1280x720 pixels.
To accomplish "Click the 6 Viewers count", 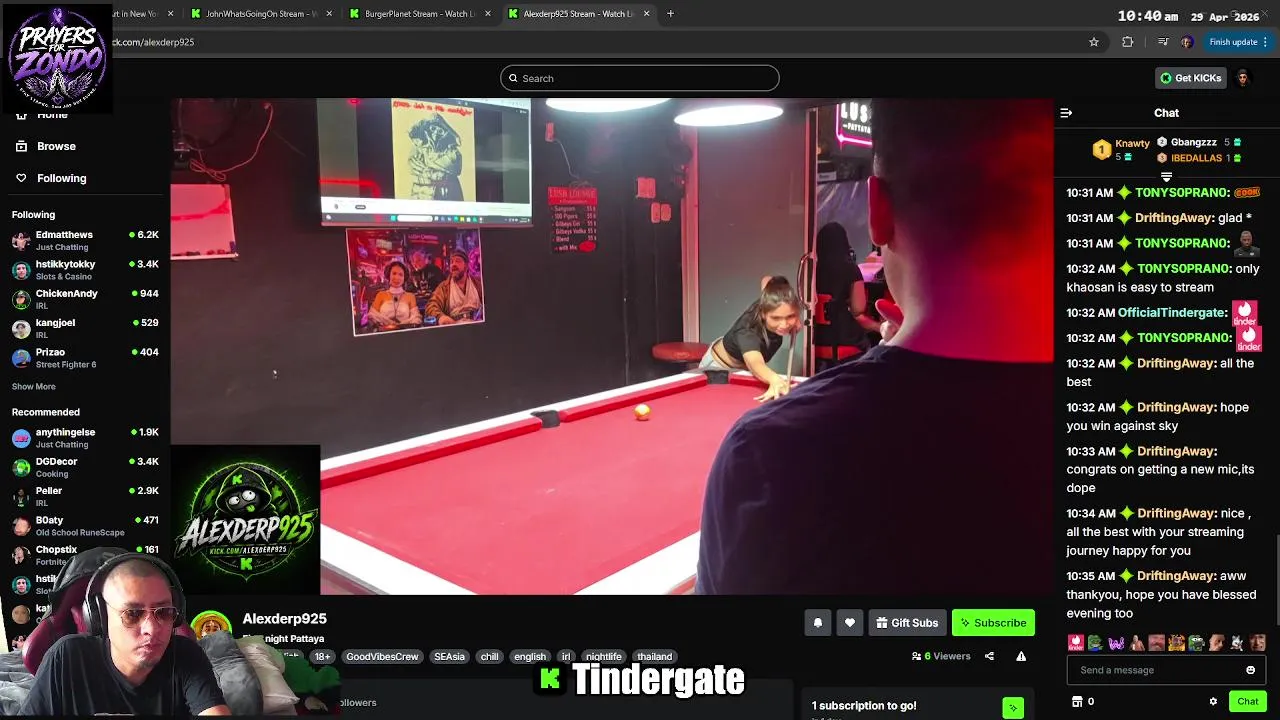I will pyautogui.click(x=941, y=657).
